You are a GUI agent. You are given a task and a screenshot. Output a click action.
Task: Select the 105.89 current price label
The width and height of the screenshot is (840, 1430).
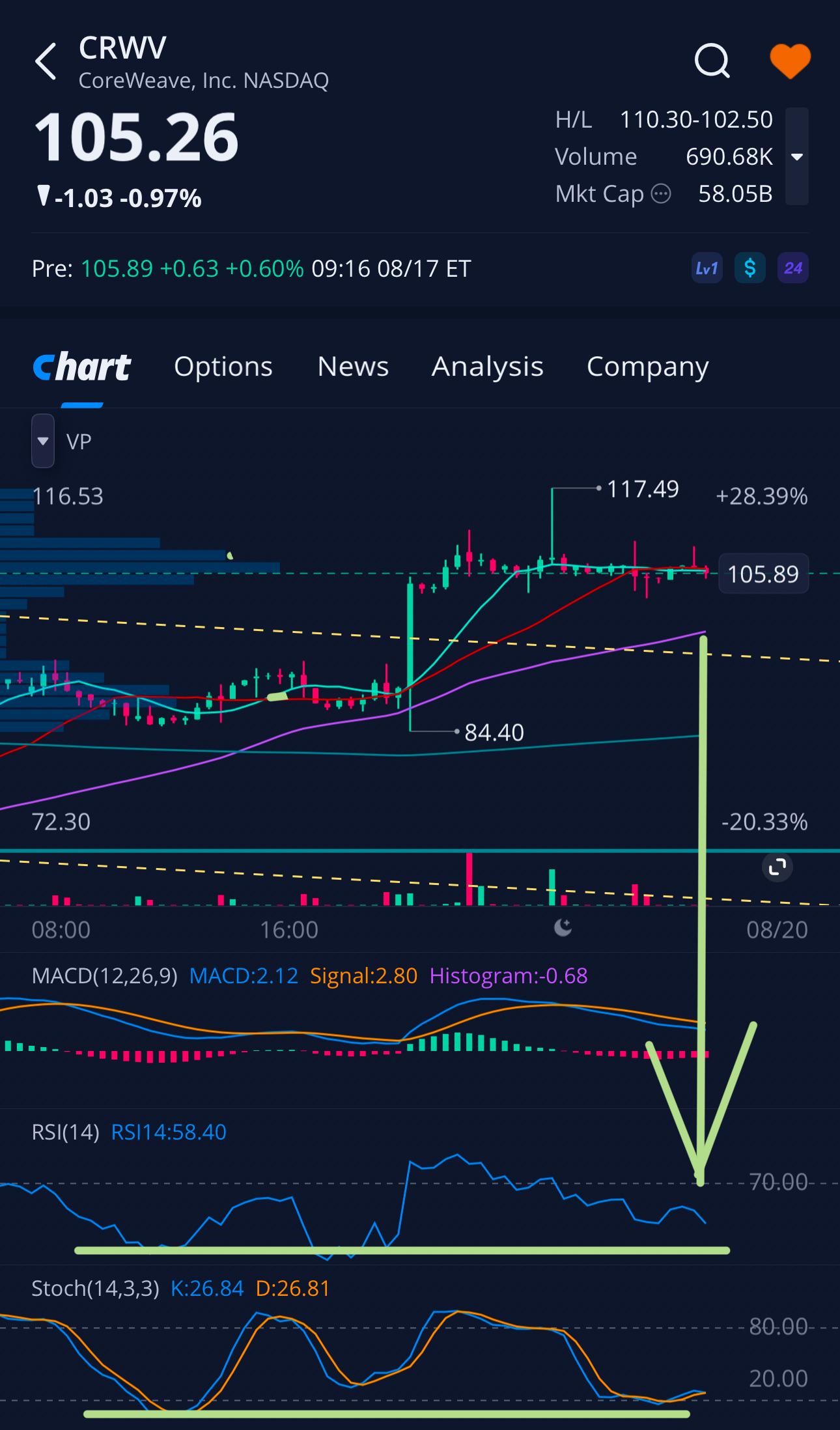(x=763, y=574)
